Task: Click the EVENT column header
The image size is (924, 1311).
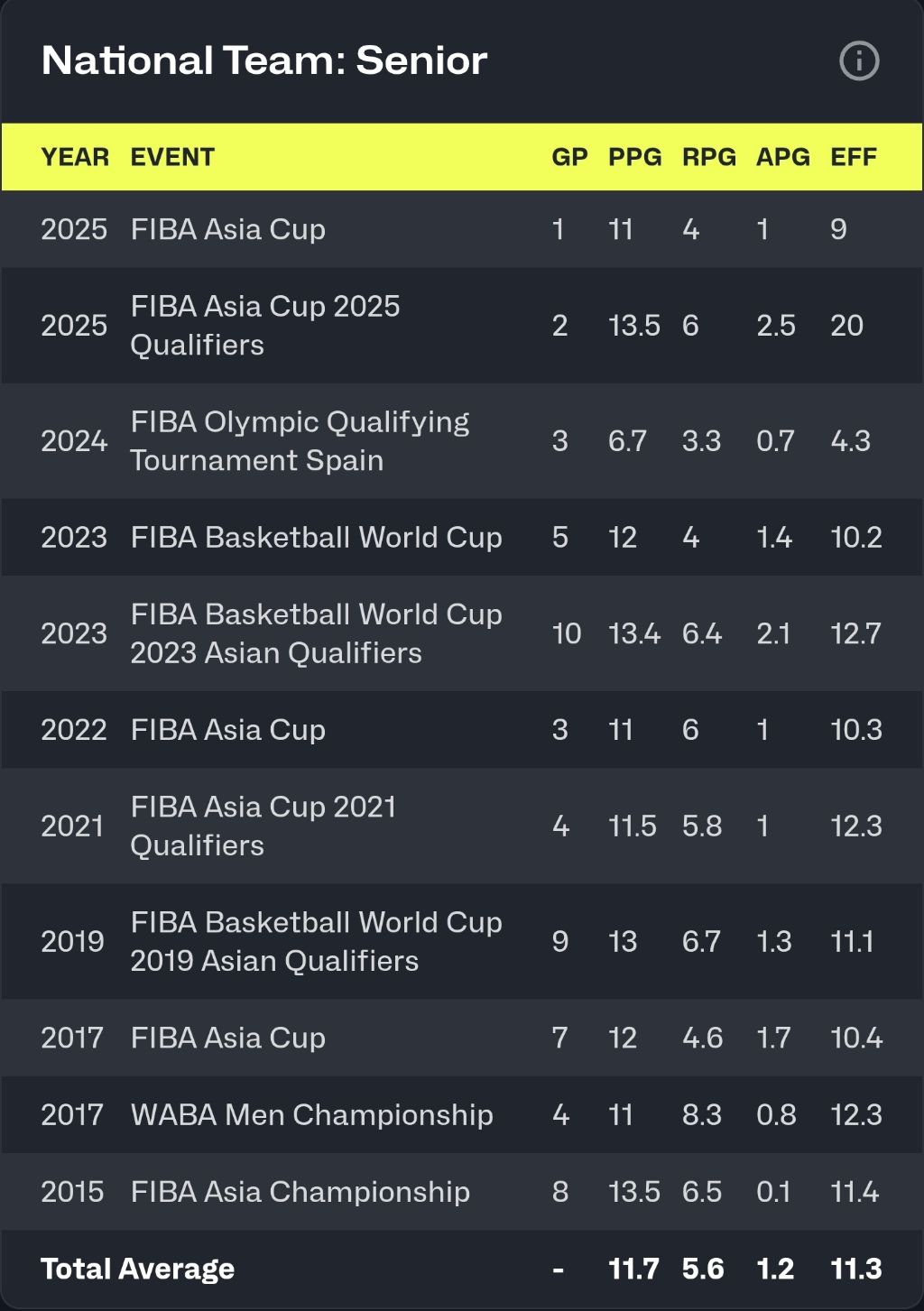Action: [172, 157]
